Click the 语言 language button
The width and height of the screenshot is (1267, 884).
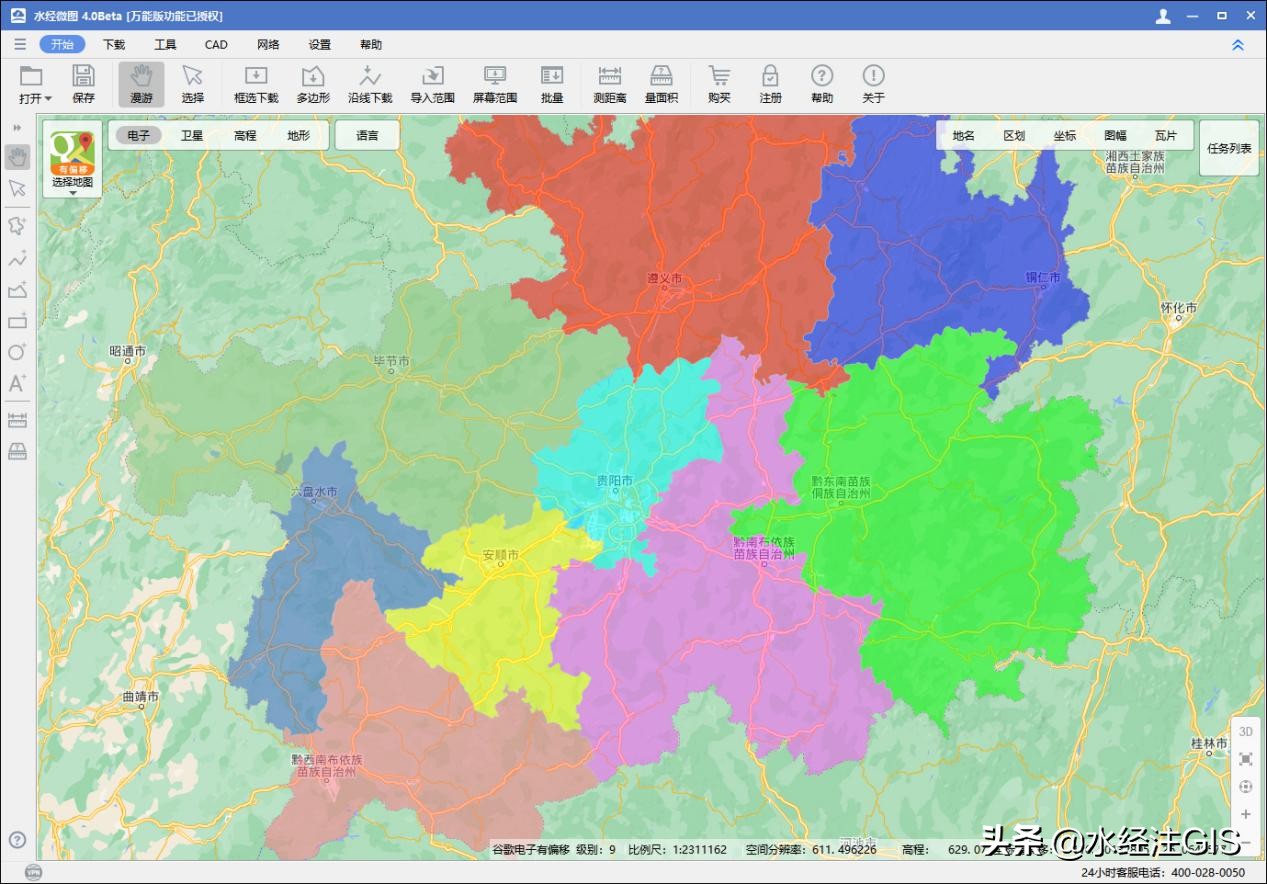[367, 136]
